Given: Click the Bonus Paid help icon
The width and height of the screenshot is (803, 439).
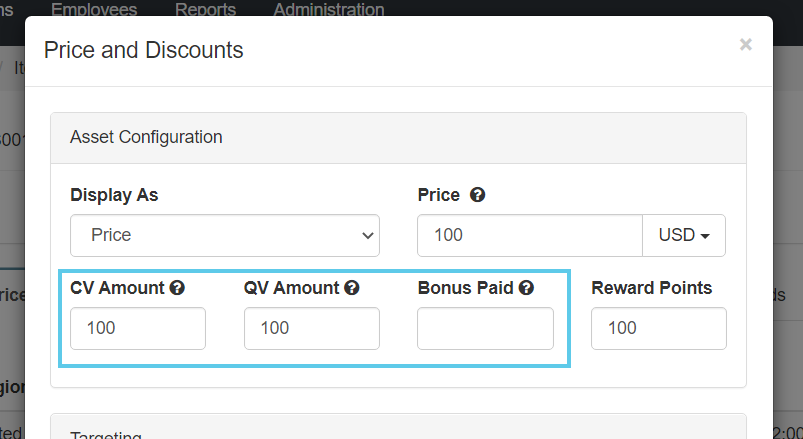Looking at the screenshot, I should pyautogui.click(x=526, y=288).
